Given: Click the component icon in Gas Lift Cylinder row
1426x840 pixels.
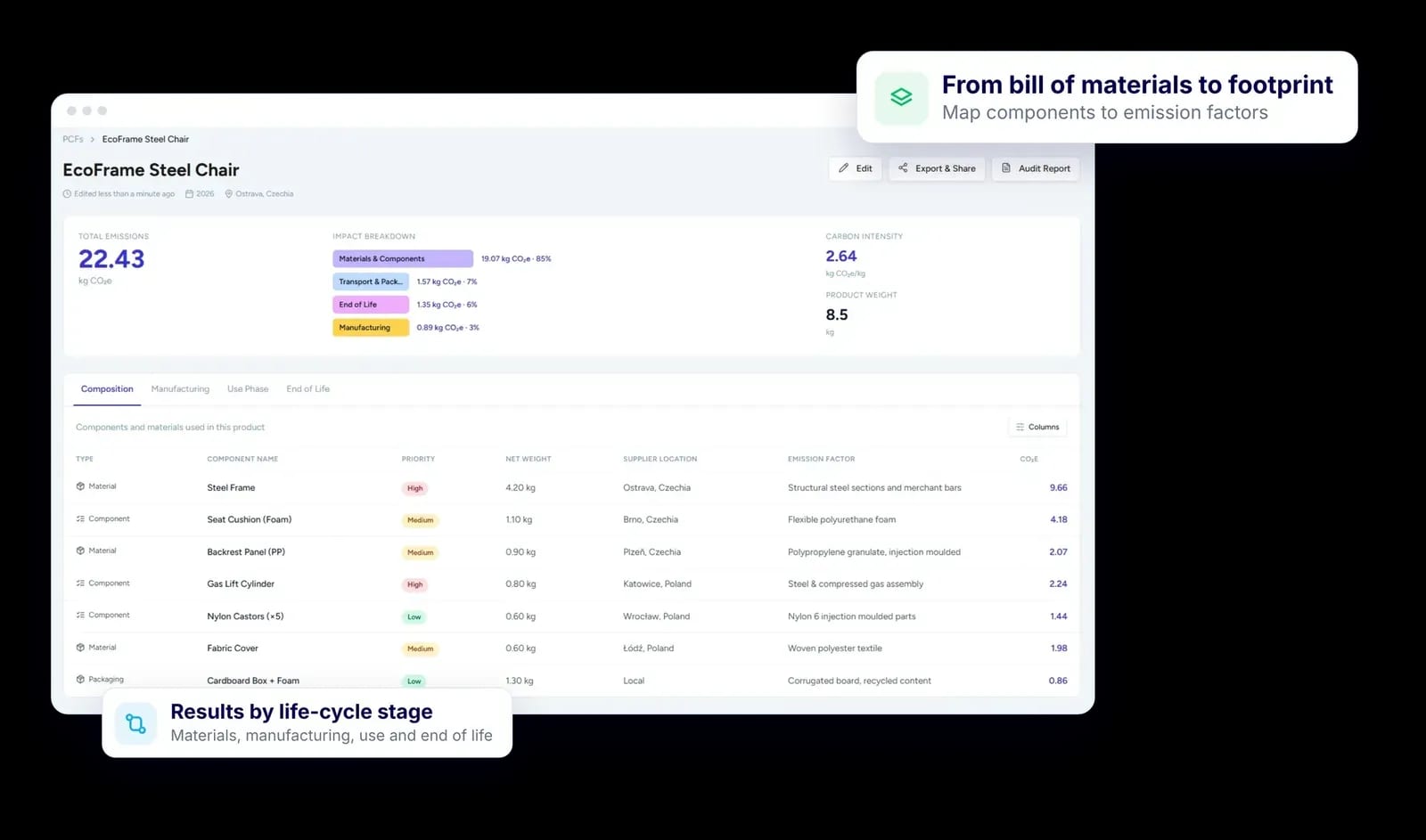Looking at the screenshot, I should coord(80,583).
